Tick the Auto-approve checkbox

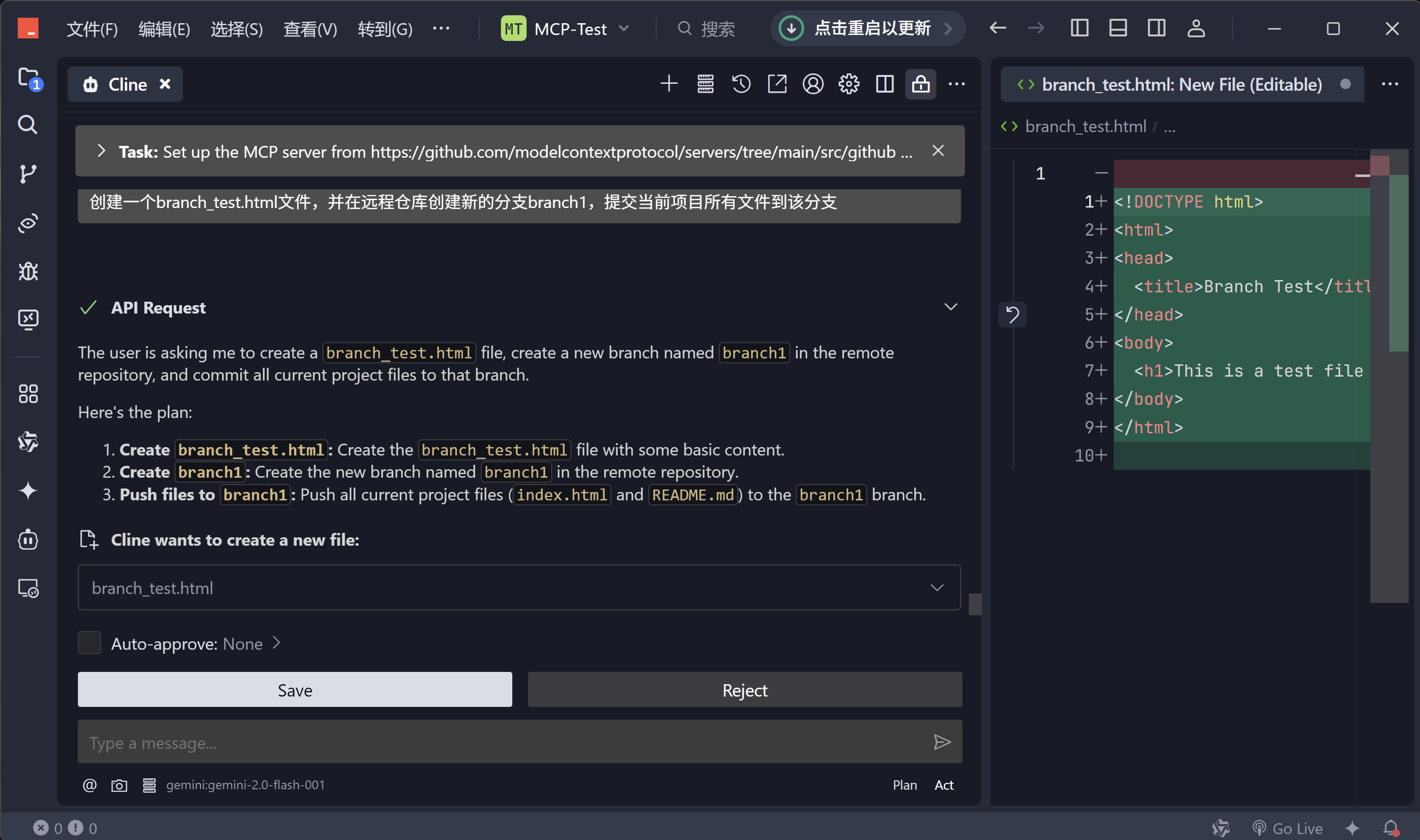coord(89,643)
